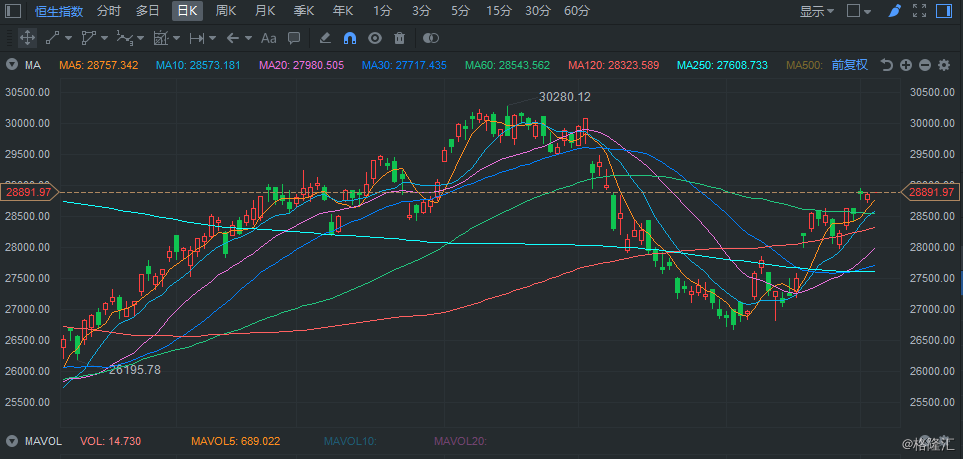Switch to 分时 intraday tab

point(109,10)
